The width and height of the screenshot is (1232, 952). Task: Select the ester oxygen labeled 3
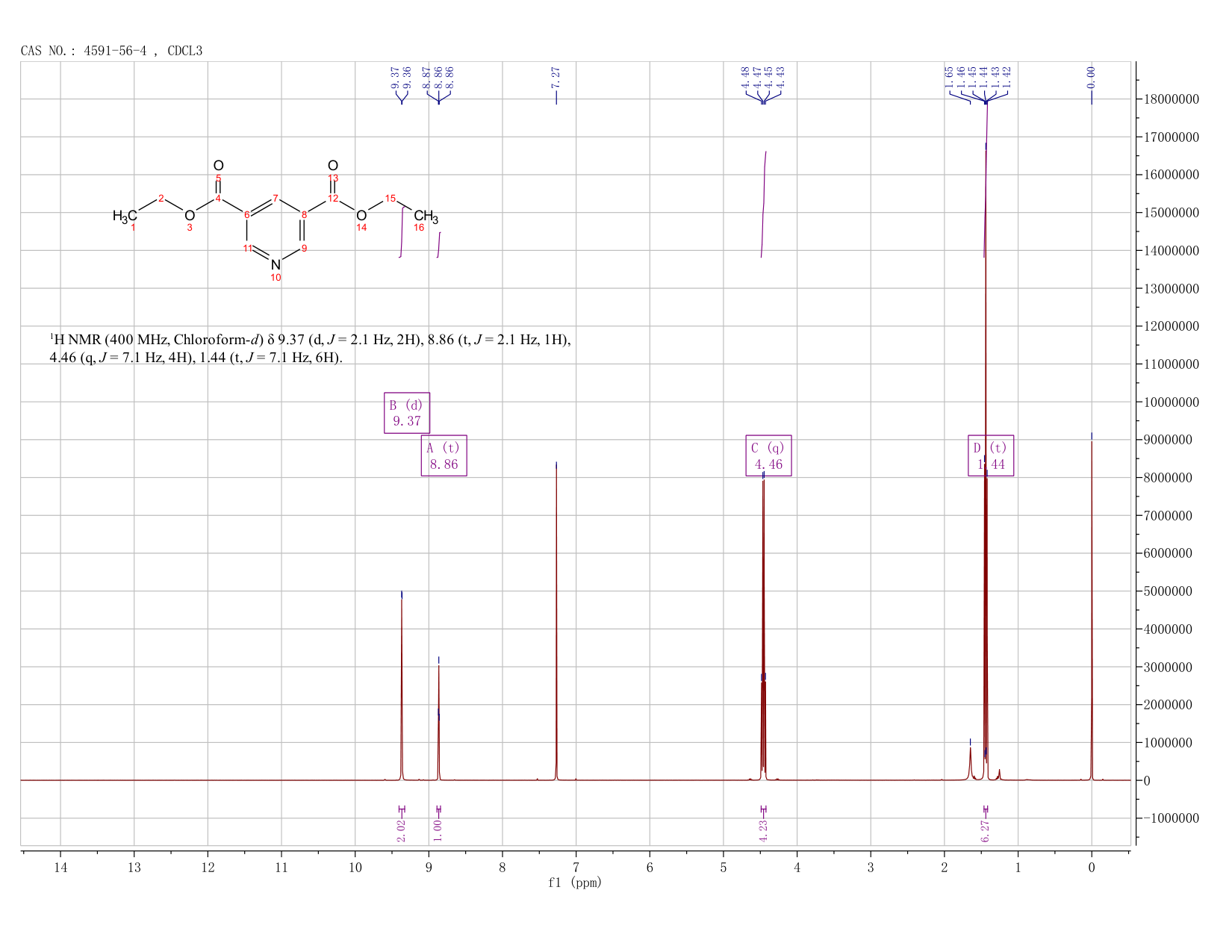[x=190, y=216]
